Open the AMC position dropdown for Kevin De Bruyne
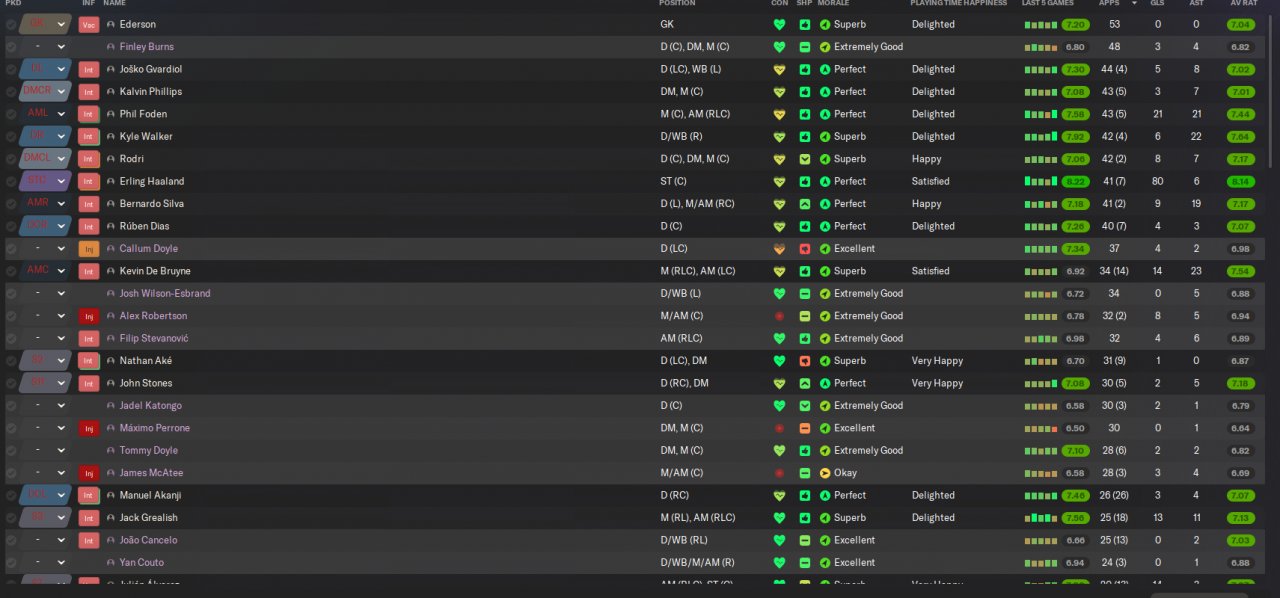 (61, 271)
